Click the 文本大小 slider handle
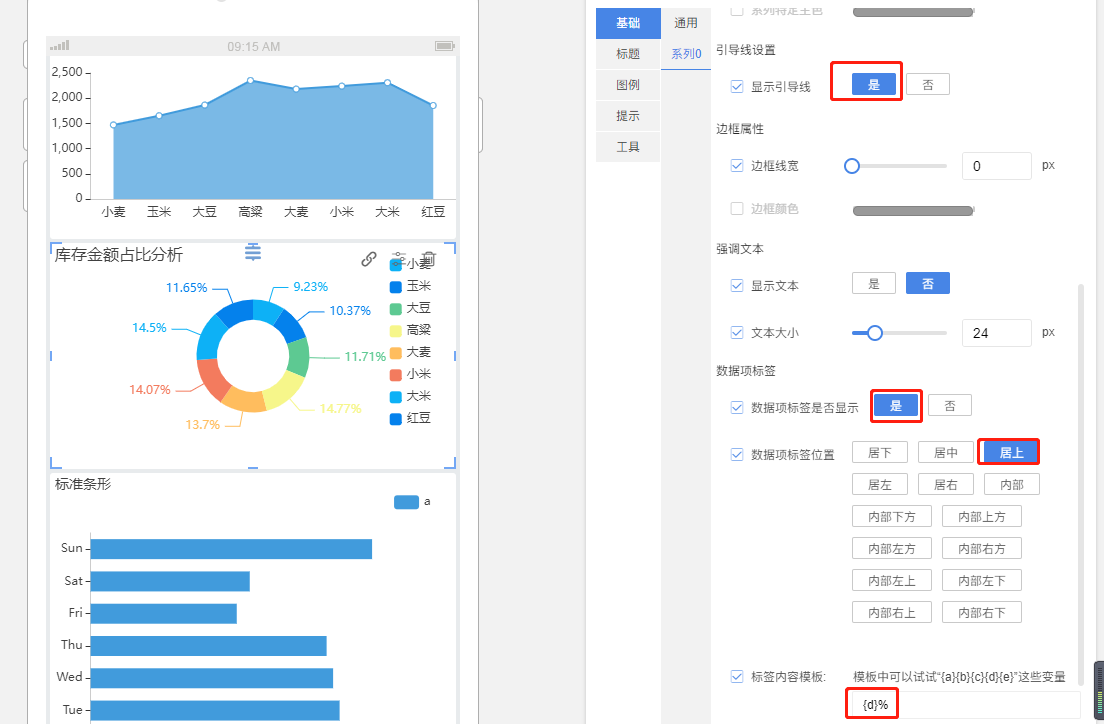1104x724 pixels. pyautogui.click(x=874, y=333)
